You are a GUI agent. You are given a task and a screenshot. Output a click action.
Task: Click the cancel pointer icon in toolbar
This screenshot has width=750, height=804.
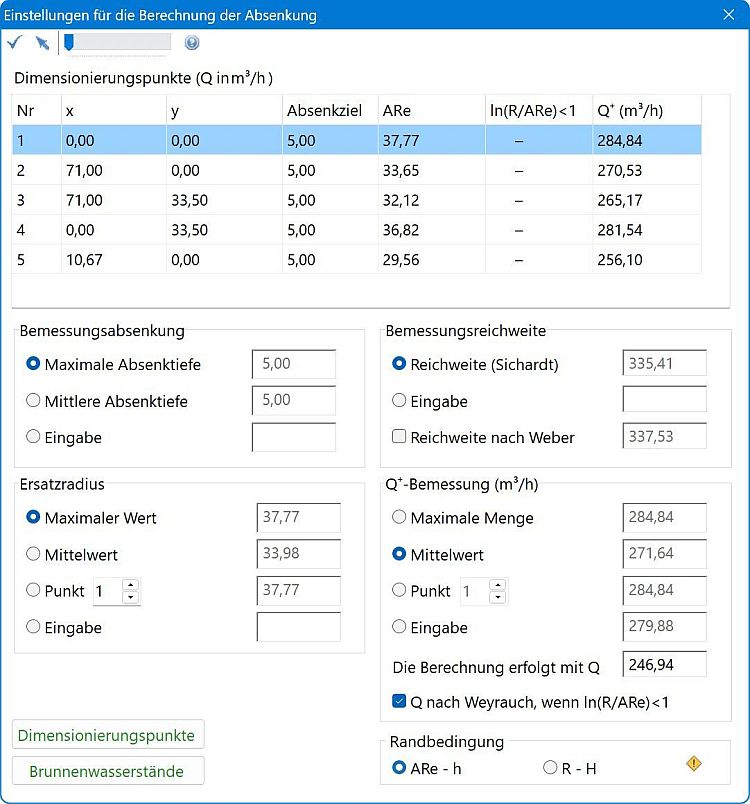coord(41,42)
